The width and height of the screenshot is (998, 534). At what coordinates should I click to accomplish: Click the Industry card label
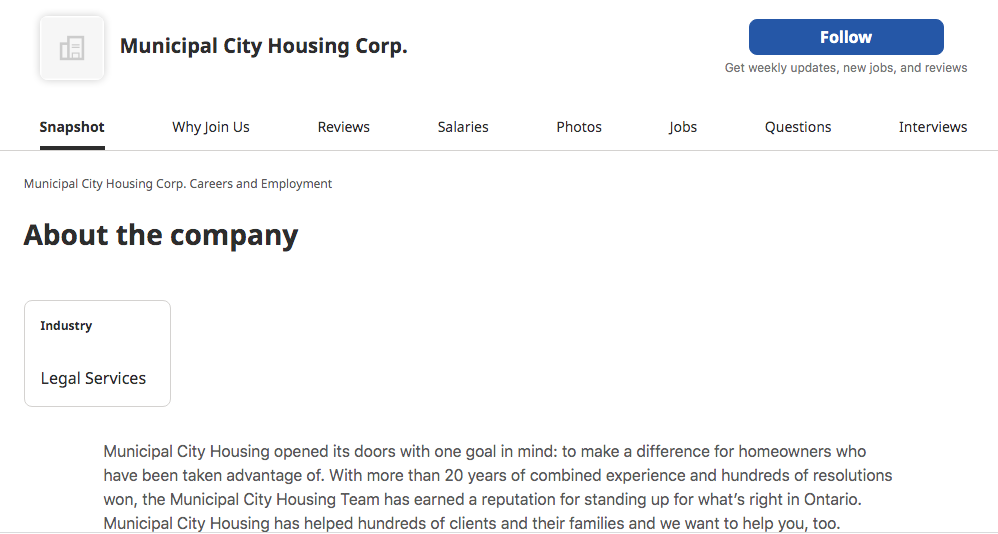pos(66,326)
